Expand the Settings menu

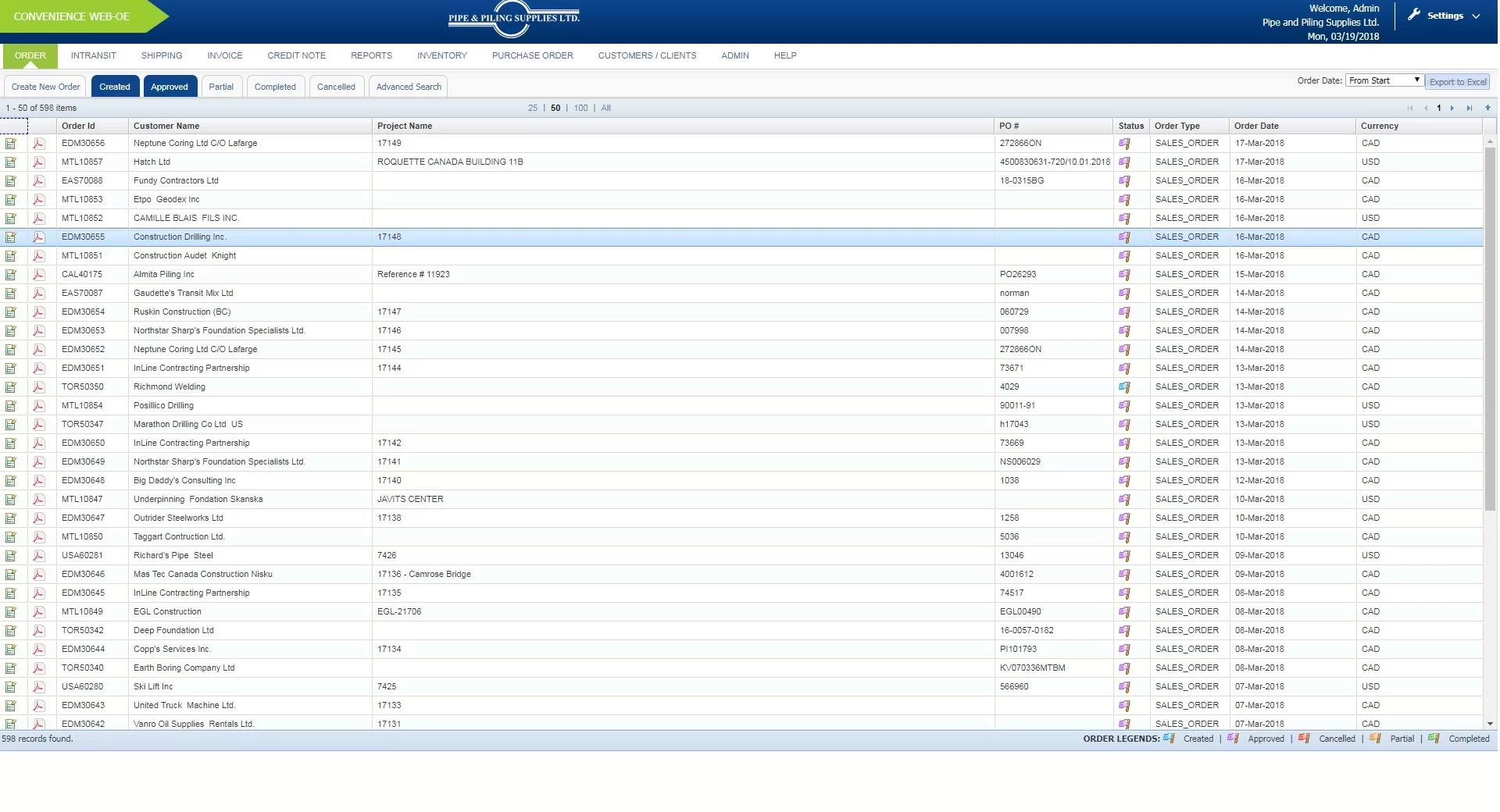click(1445, 16)
